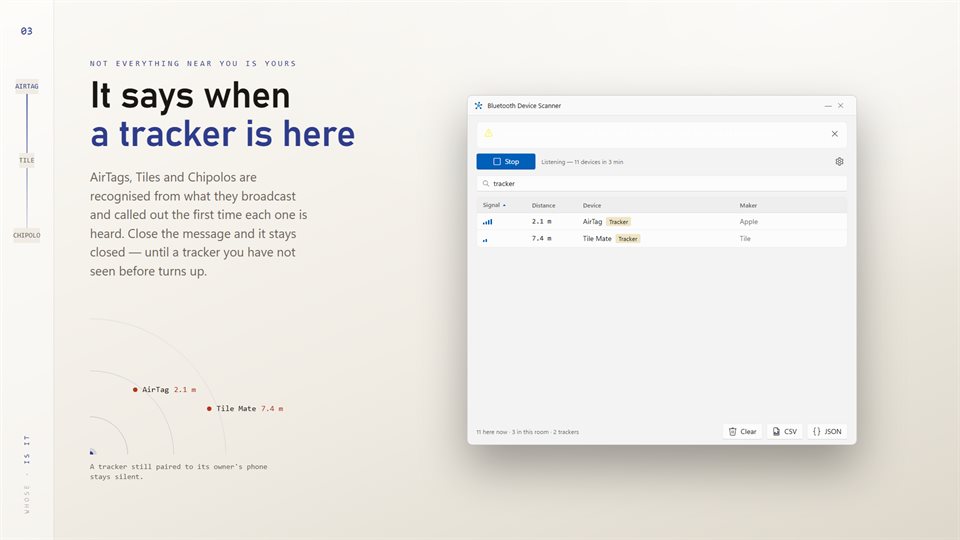Viewport: 960px width, 540px height.
Task: Click the Tracker badge next to Tile Mate
Action: pos(628,239)
